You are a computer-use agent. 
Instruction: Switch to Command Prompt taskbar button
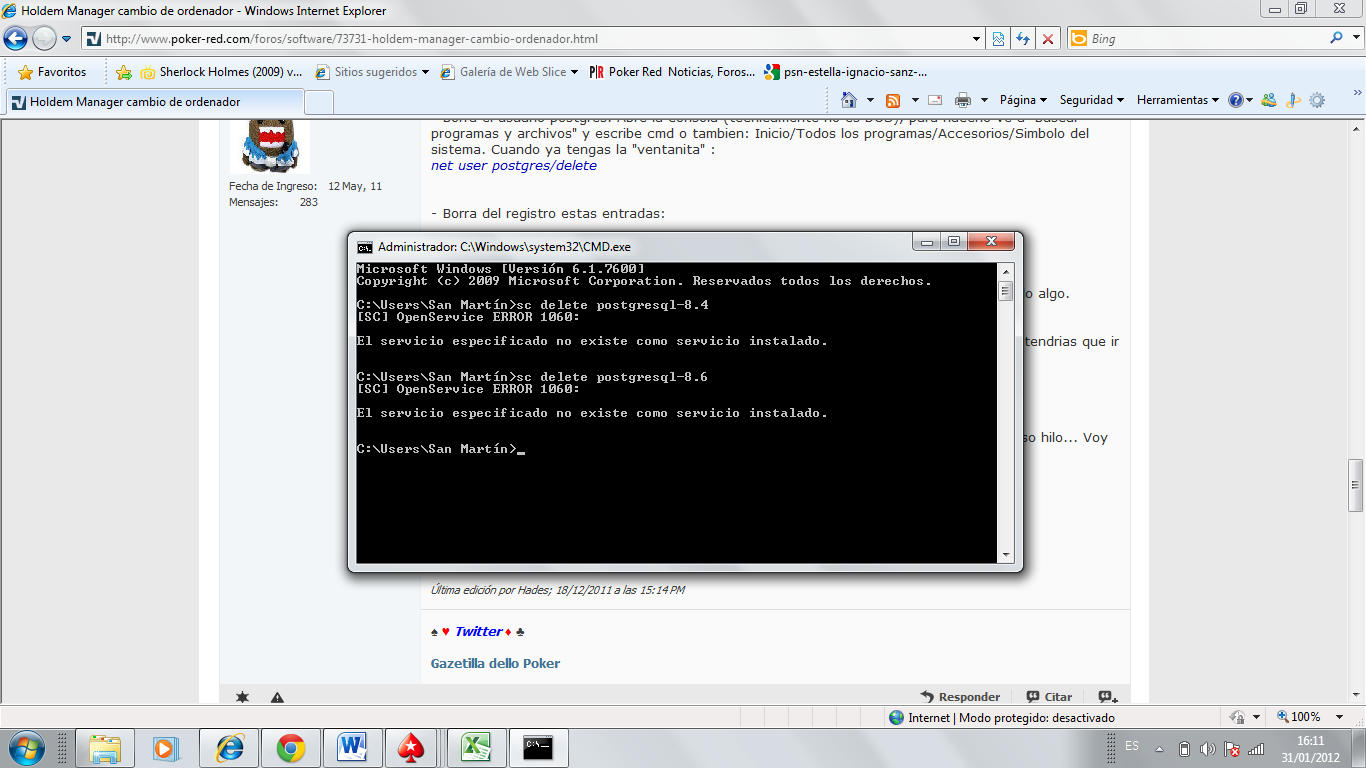pyautogui.click(x=539, y=748)
